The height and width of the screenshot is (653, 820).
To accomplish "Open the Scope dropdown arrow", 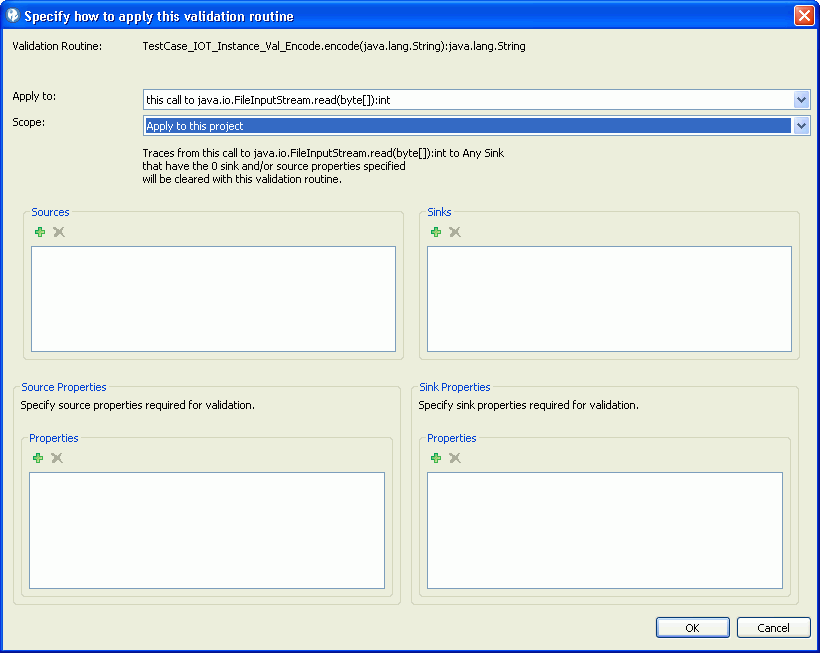I will (x=801, y=125).
